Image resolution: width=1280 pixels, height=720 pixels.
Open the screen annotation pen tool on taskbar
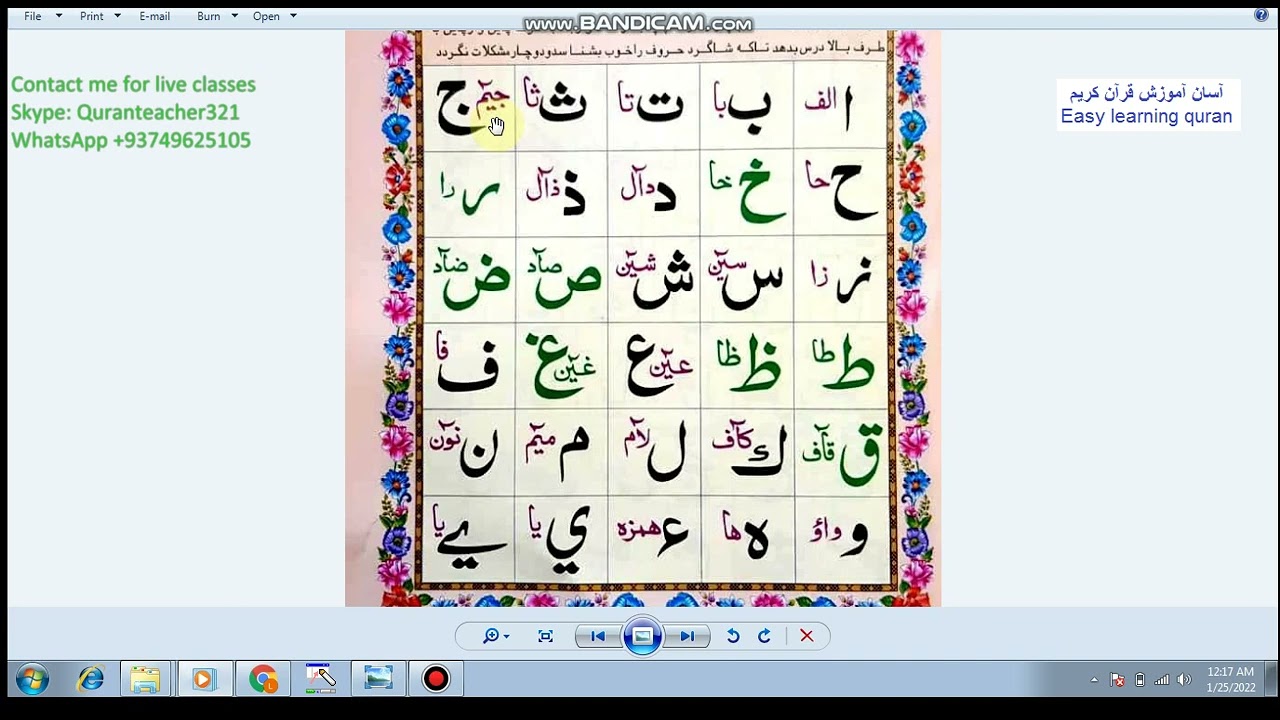coord(320,679)
